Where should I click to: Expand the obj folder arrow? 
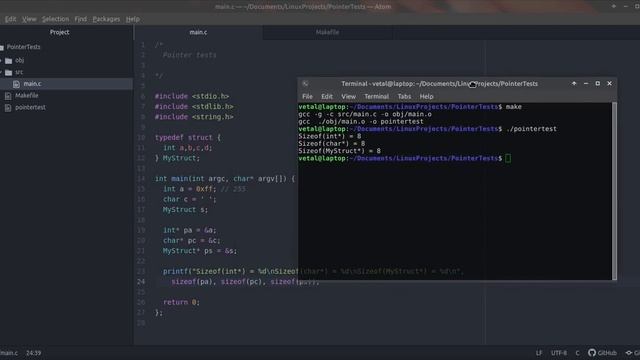point(1,61)
